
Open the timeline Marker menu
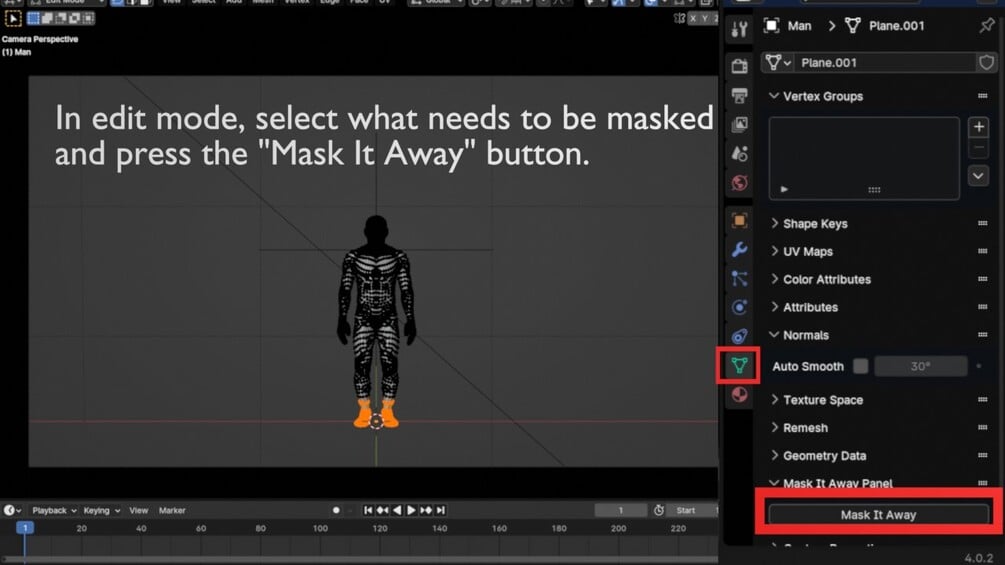point(172,511)
